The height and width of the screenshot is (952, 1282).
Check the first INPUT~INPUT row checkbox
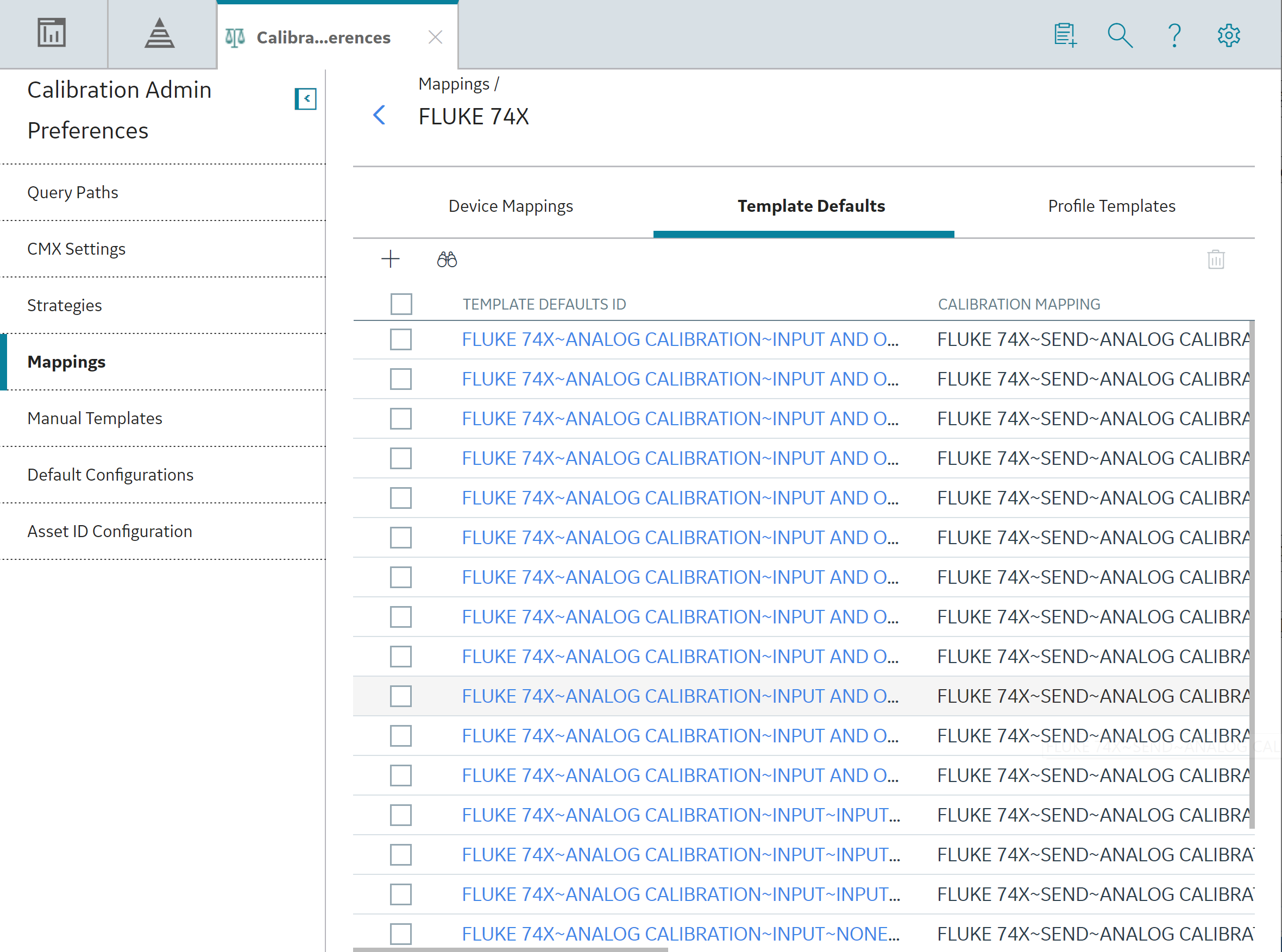(x=401, y=816)
